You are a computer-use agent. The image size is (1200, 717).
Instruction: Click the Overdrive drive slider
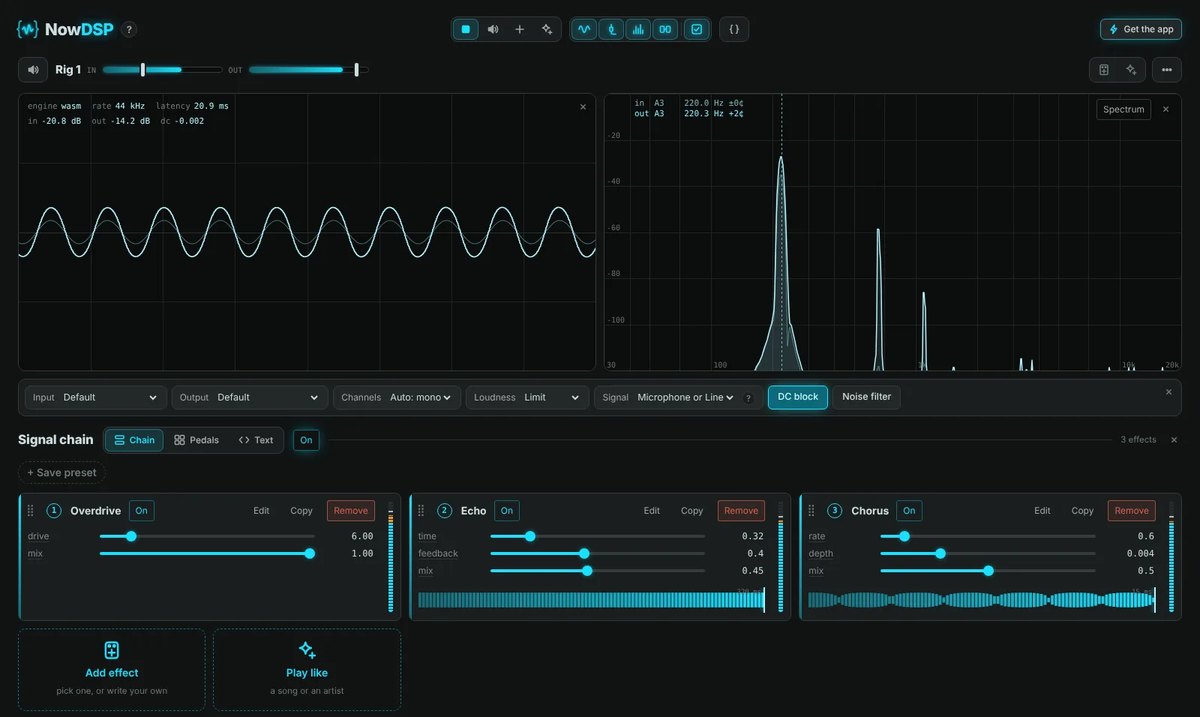pyautogui.click(x=207, y=537)
